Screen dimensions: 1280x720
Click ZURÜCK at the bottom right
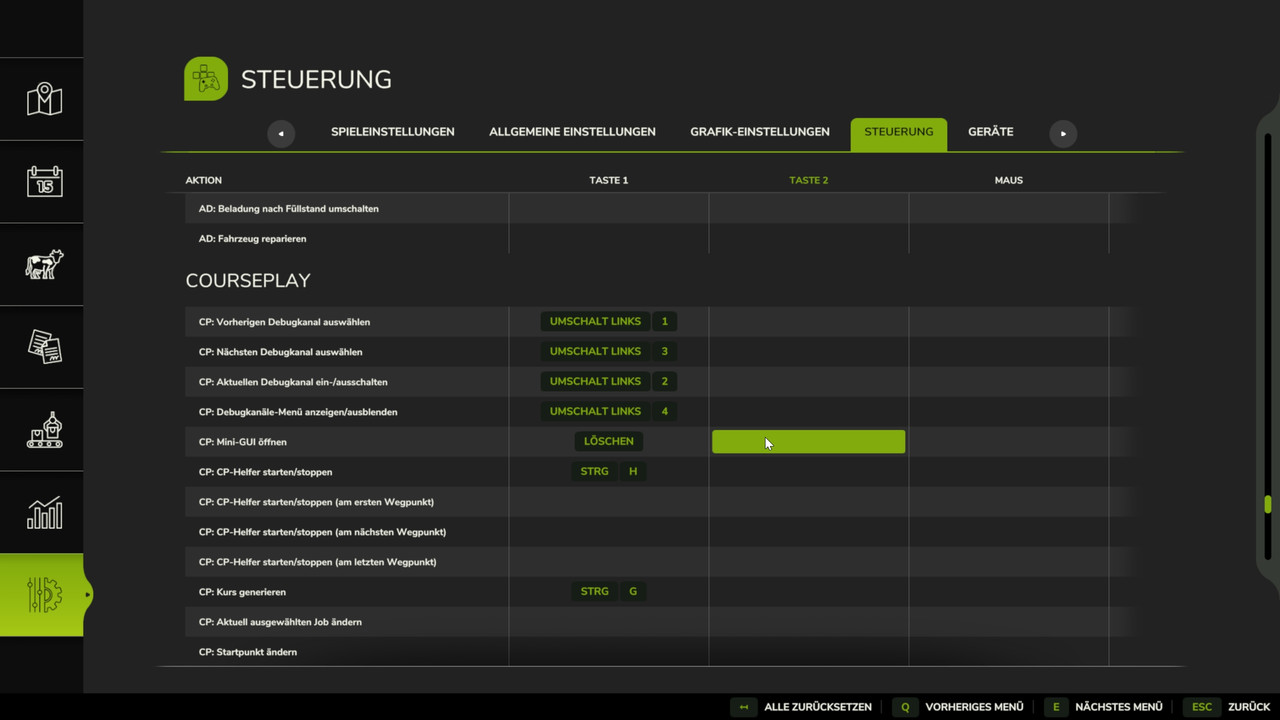(x=1247, y=706)
